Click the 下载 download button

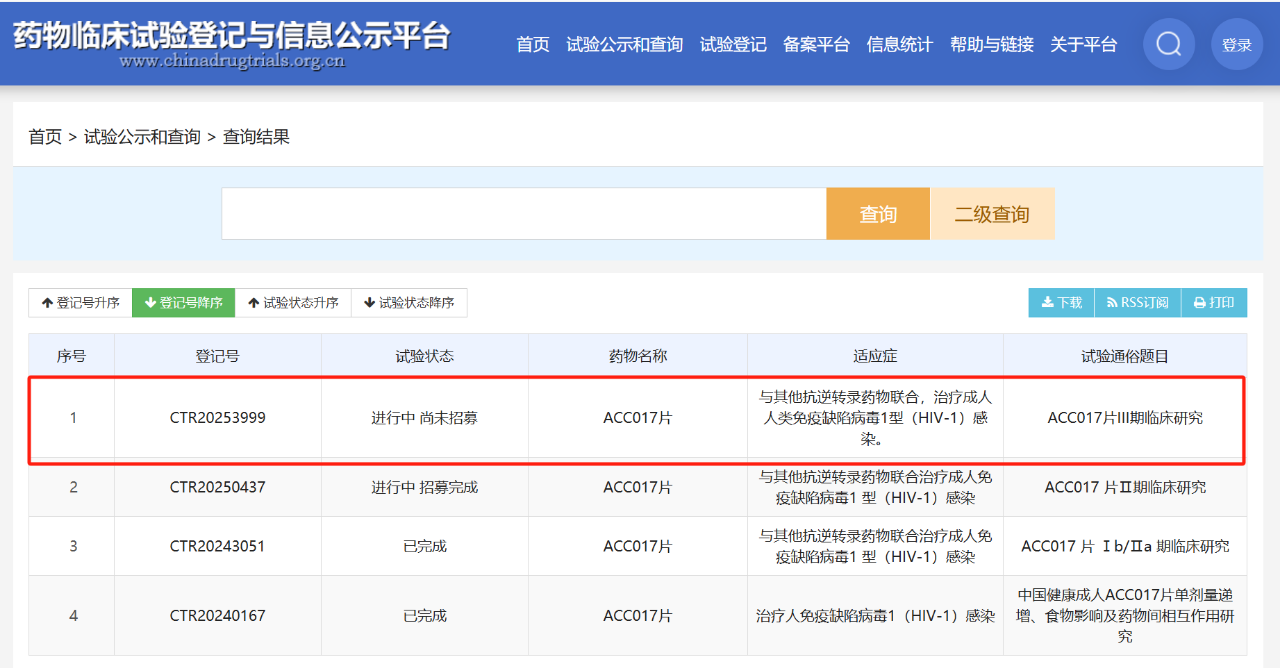1061,303
